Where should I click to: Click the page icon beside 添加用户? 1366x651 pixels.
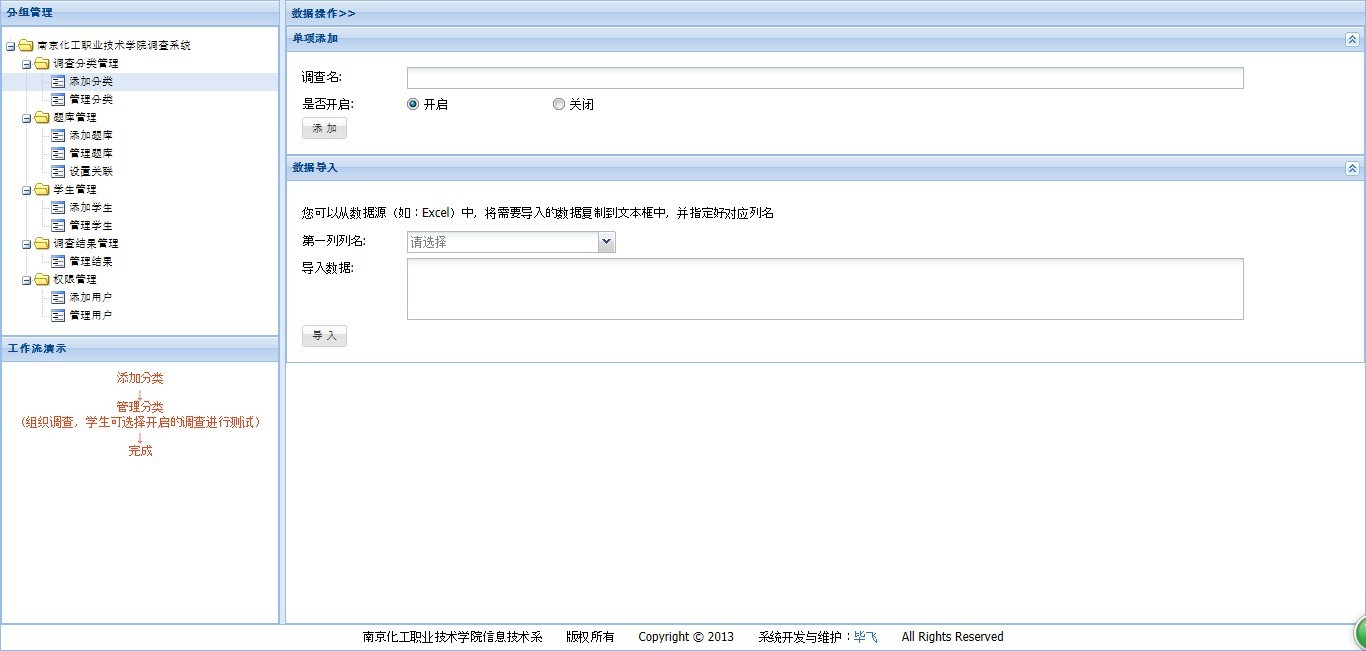58,297
